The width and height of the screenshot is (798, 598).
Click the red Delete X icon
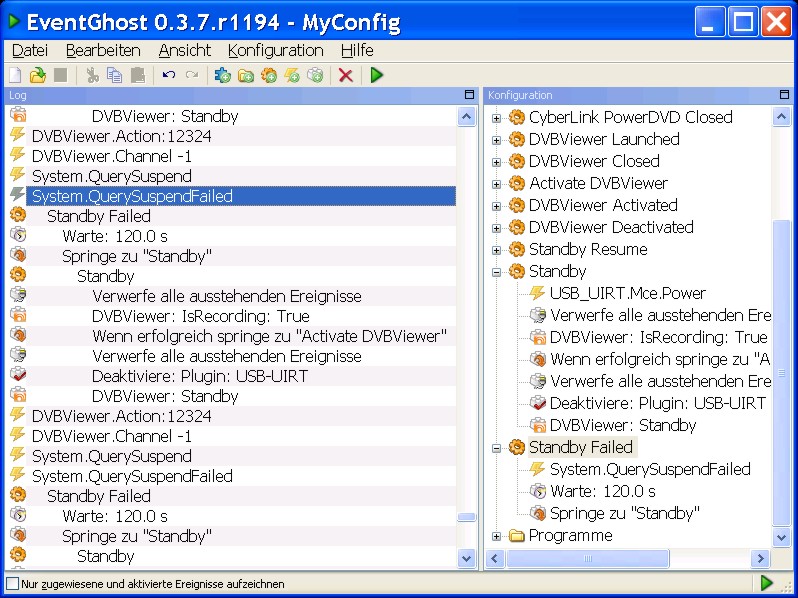pos(346,75)
